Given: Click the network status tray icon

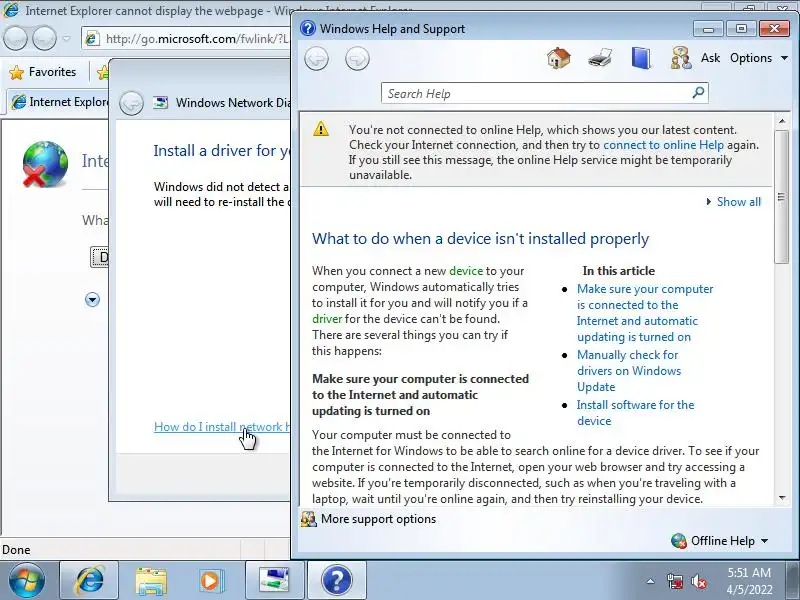Looking at the screenshot, I should coord(674,581).
